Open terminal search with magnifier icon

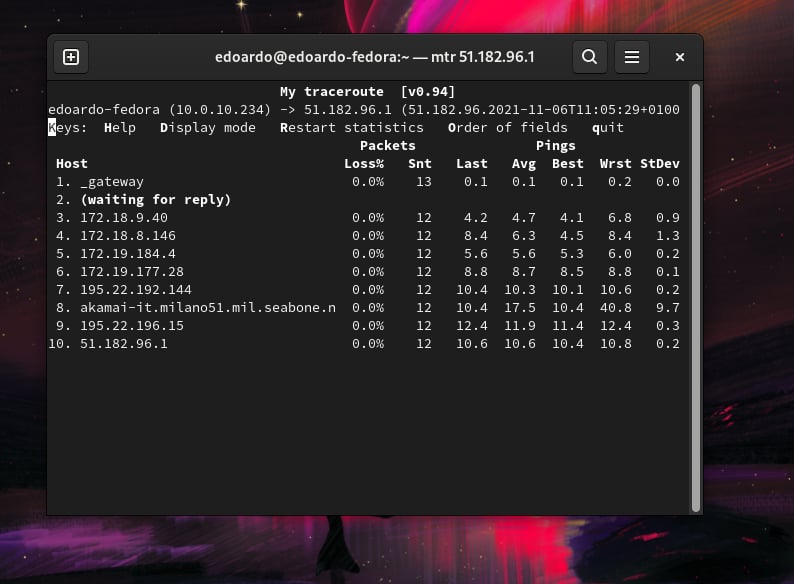coord(590,57)
